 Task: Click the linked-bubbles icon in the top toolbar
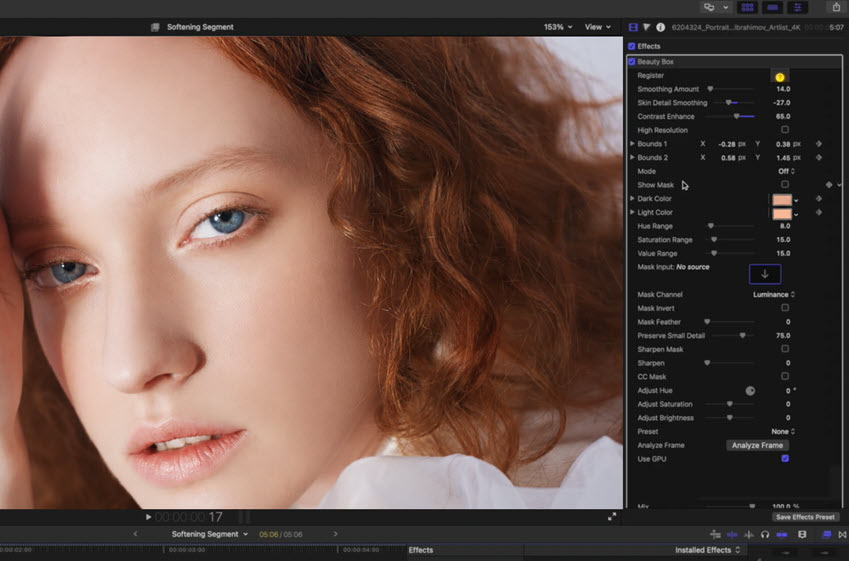point(709,7)
